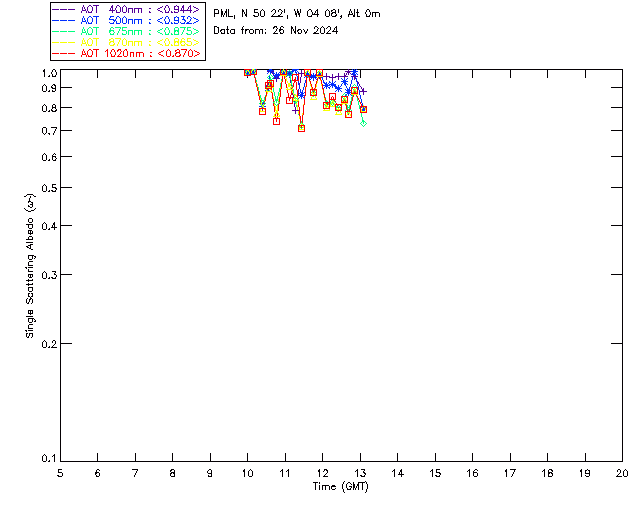Image resolution: width=640 pixels, height=512 pixels.
Task: Click the y-axis tick label '0.5'
Action: pos(49,188)
